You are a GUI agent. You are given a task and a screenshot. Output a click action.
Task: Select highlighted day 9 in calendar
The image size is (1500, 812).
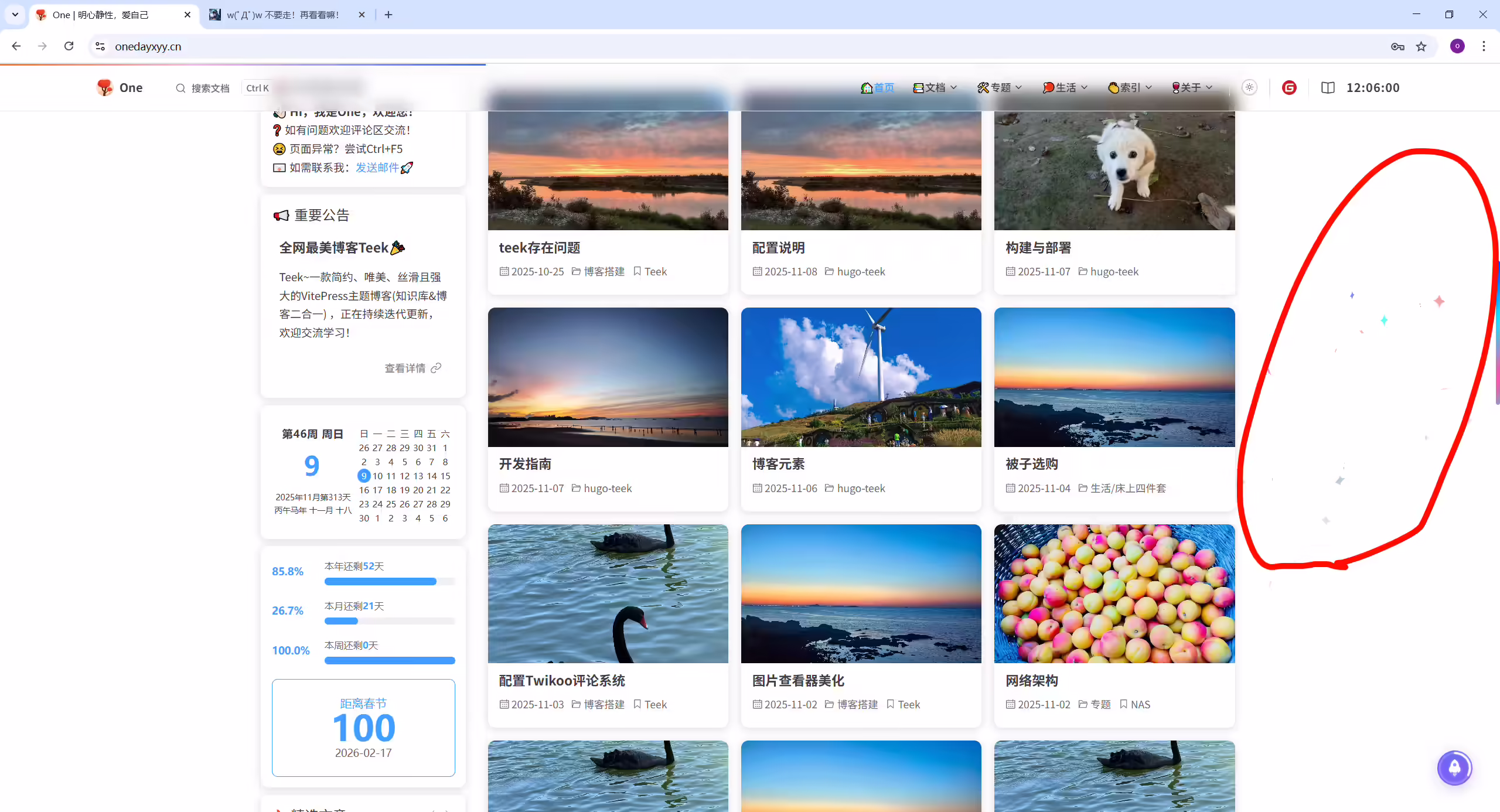(x=364, y=476)
